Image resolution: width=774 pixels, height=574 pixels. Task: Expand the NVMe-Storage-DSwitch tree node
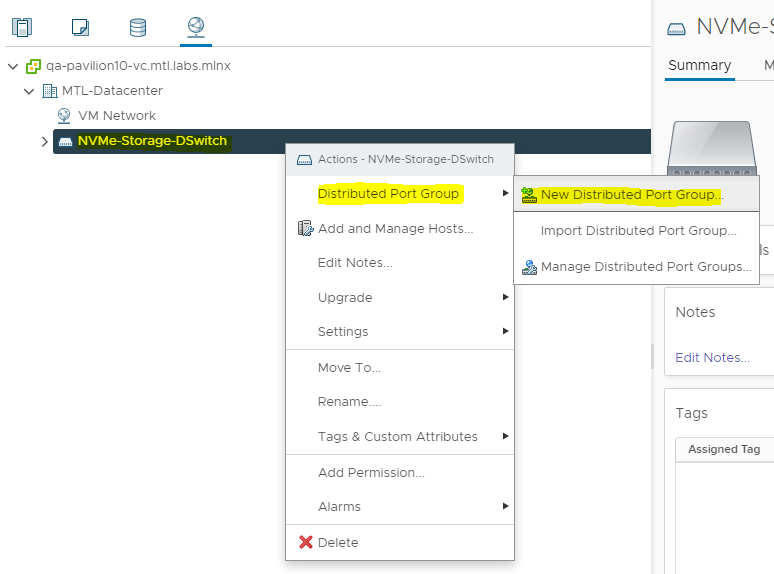tap(44, 142)
